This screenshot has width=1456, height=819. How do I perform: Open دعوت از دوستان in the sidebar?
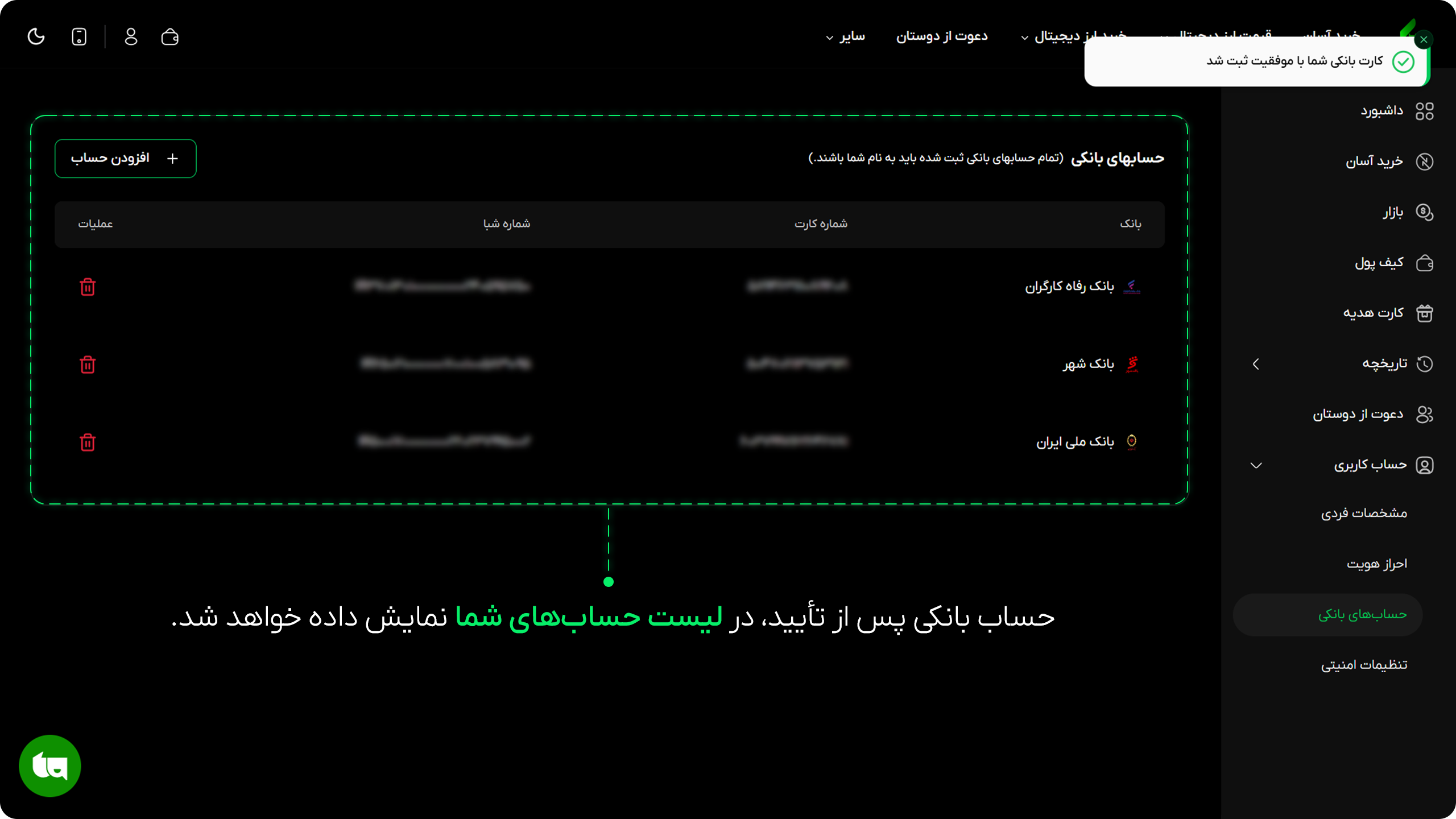[1358, 414]
